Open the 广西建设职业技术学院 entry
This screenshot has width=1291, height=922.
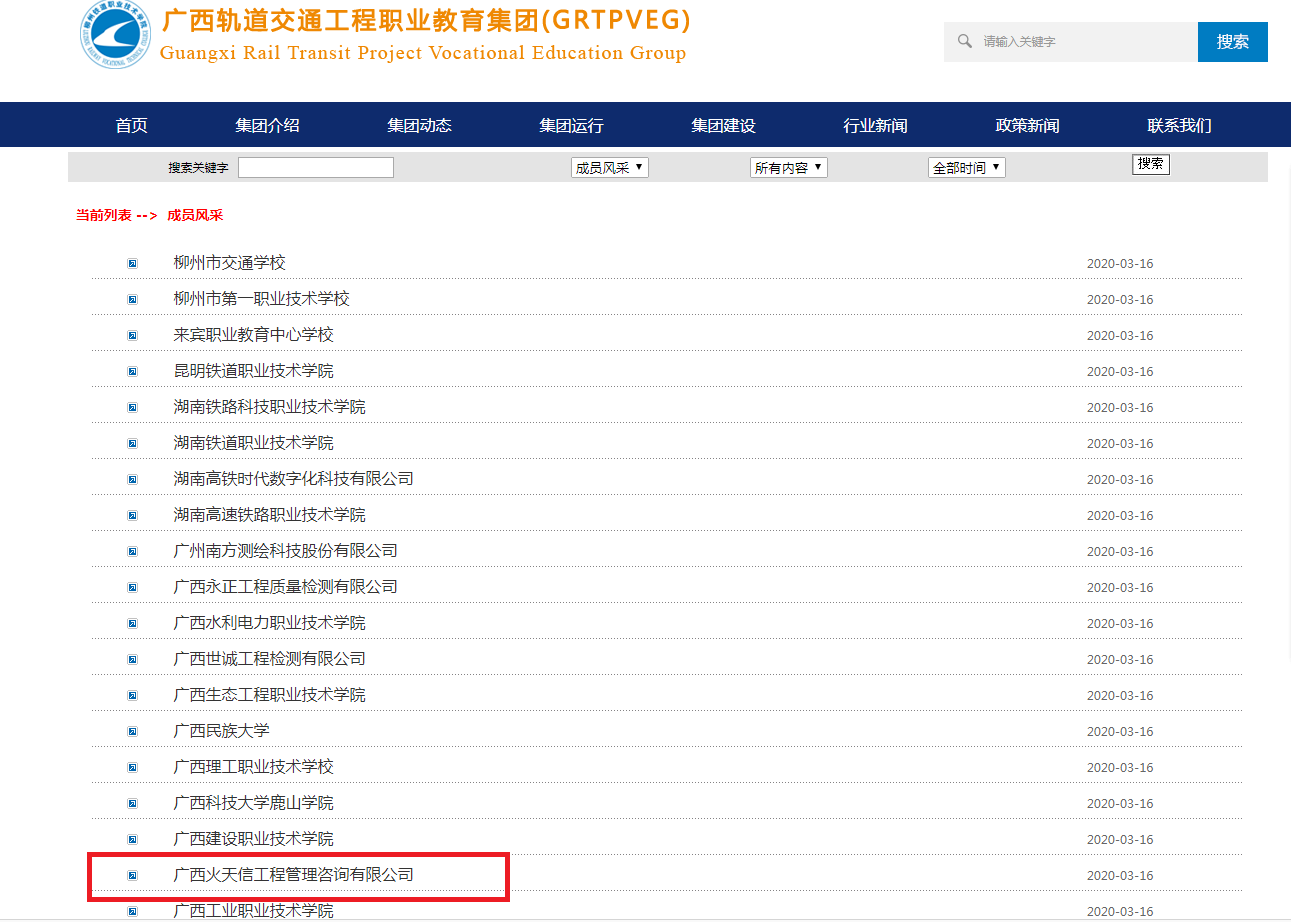click(x=253, y=839)
